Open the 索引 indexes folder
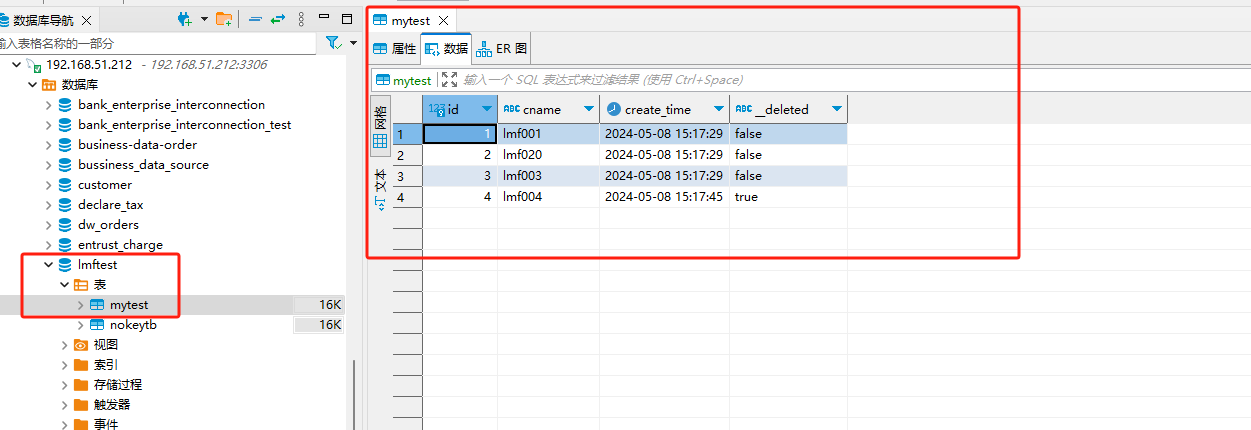1251x430 pixels. coord(106,364)
